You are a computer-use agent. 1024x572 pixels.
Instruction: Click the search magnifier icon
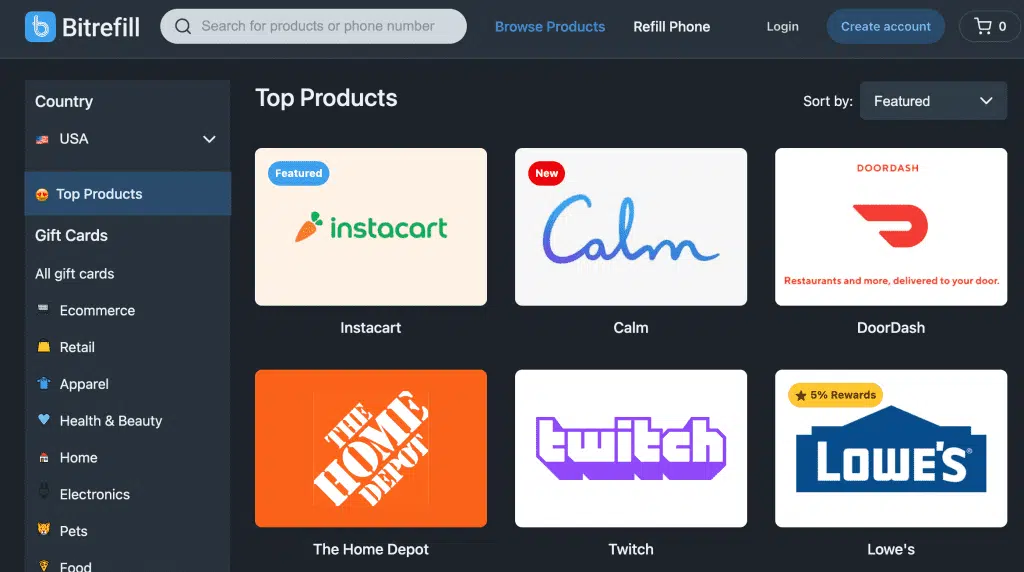(183, 26)
